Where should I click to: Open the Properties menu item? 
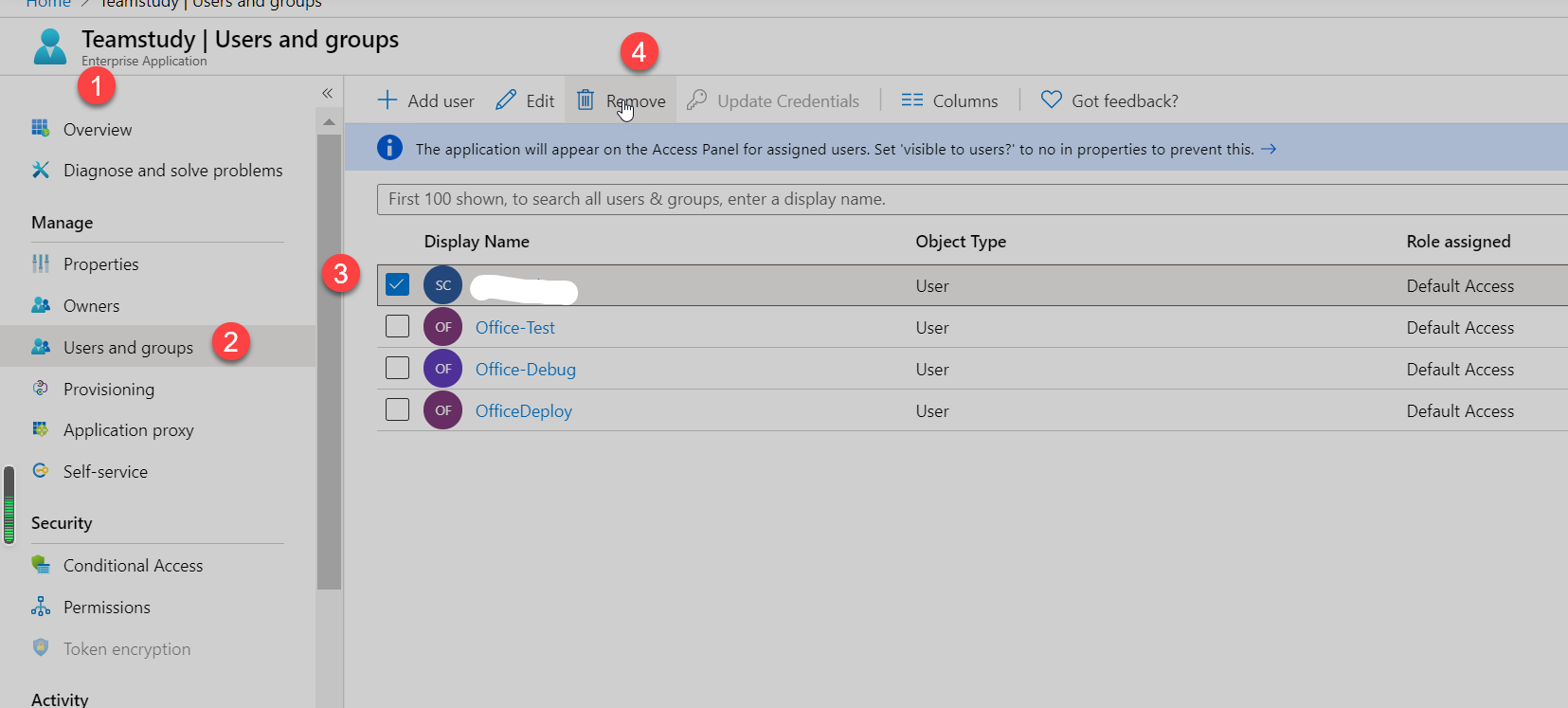(100, 264)
